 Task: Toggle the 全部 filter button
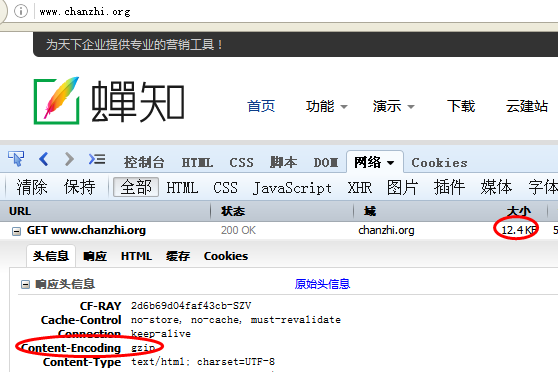[136, 187]
